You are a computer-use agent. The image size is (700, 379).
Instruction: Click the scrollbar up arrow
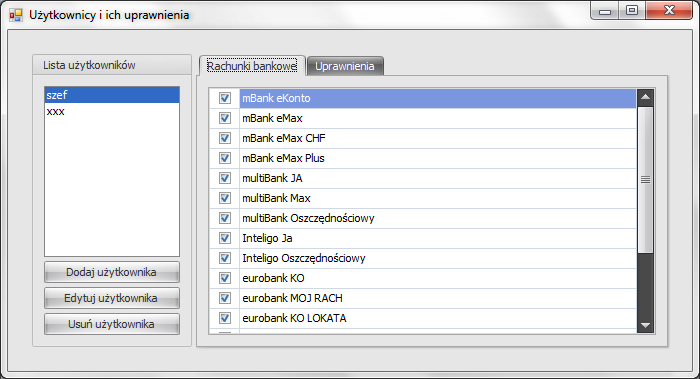(x=646, y=97)
